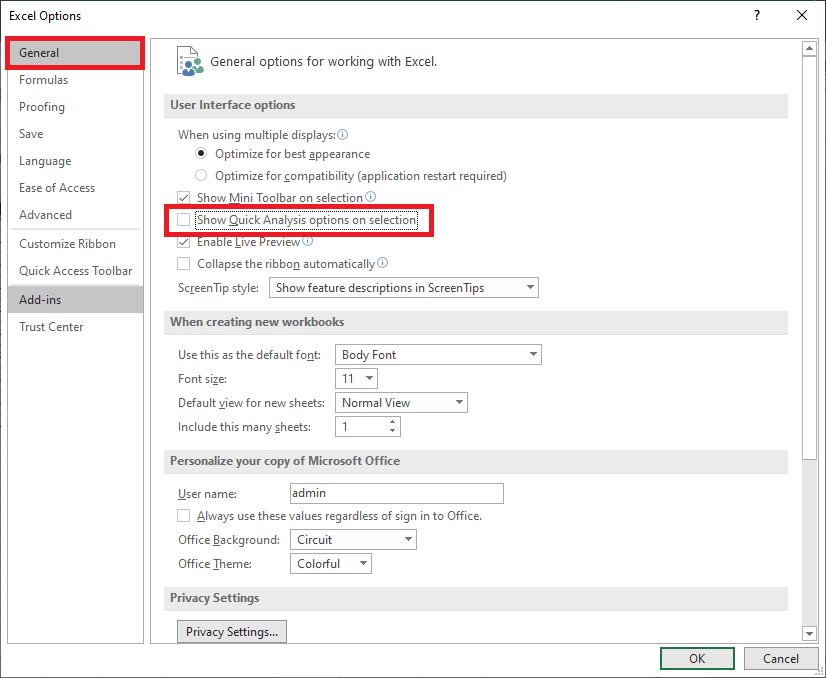Click the scrollbar up arrow
This screenshot has width=826, height=678.
pyautogui.click(x=809, y=49)
